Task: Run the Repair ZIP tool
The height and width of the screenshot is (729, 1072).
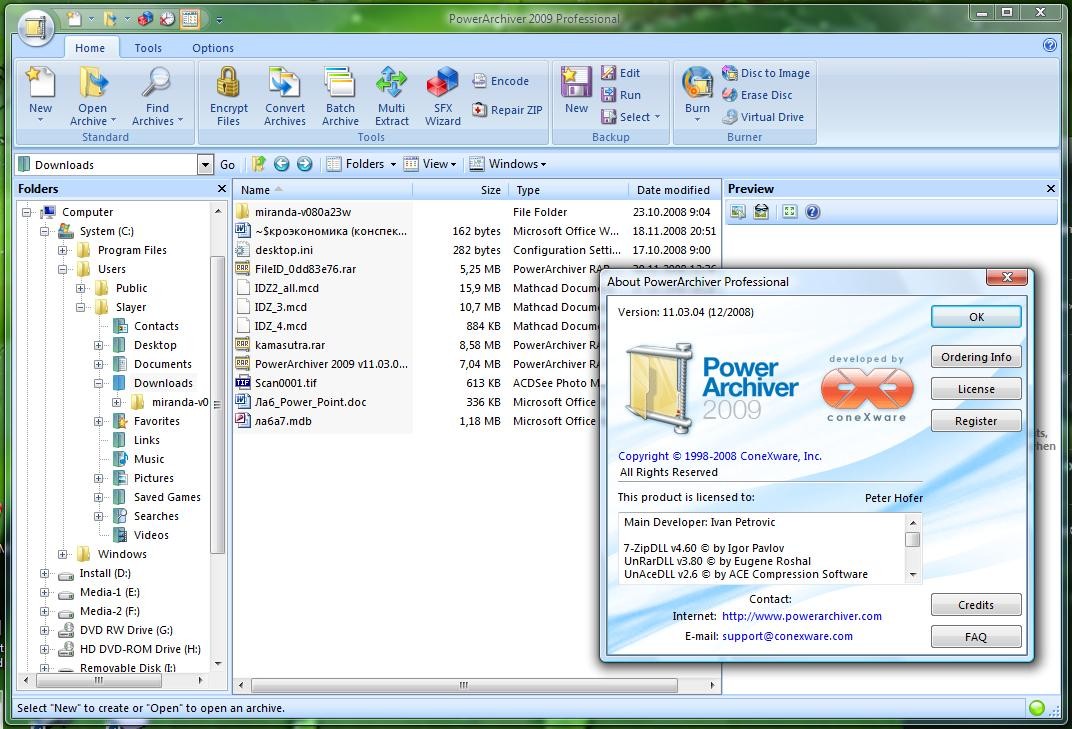Action: pyautogui.click(x=507, y=109)
